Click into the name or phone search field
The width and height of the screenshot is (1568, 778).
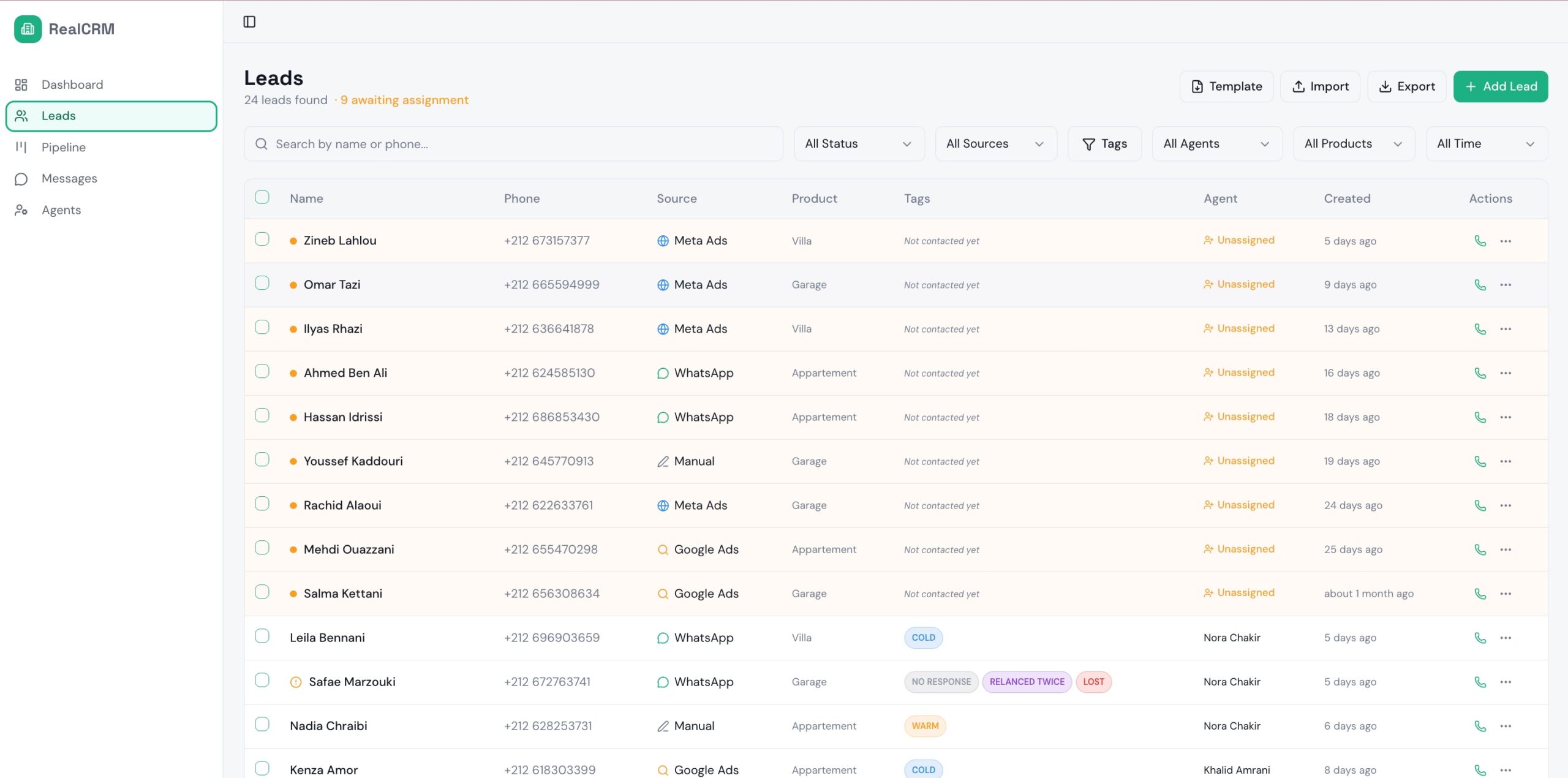tap(513, 144)
